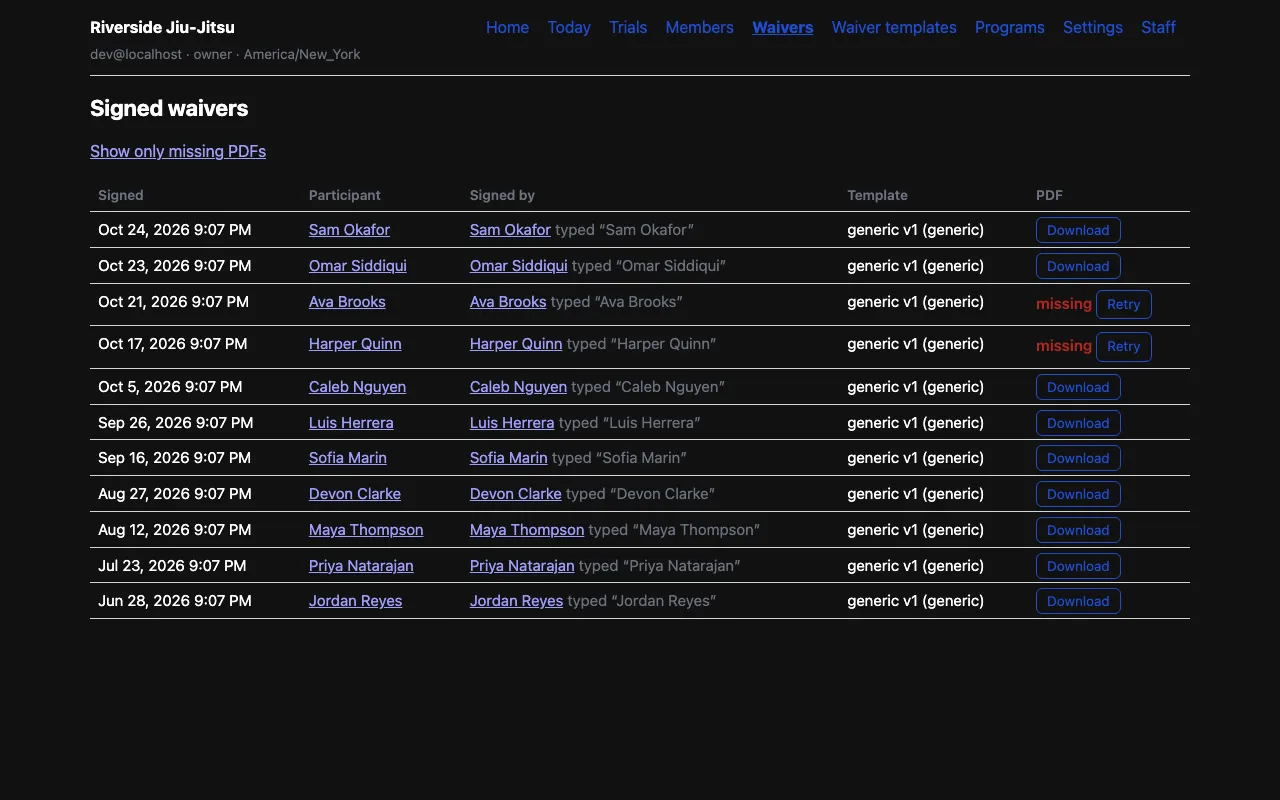The height and width of the screenshot is (800, 1280).
Task: Show only missing PDFs
Action: click(x=178, y=151)
